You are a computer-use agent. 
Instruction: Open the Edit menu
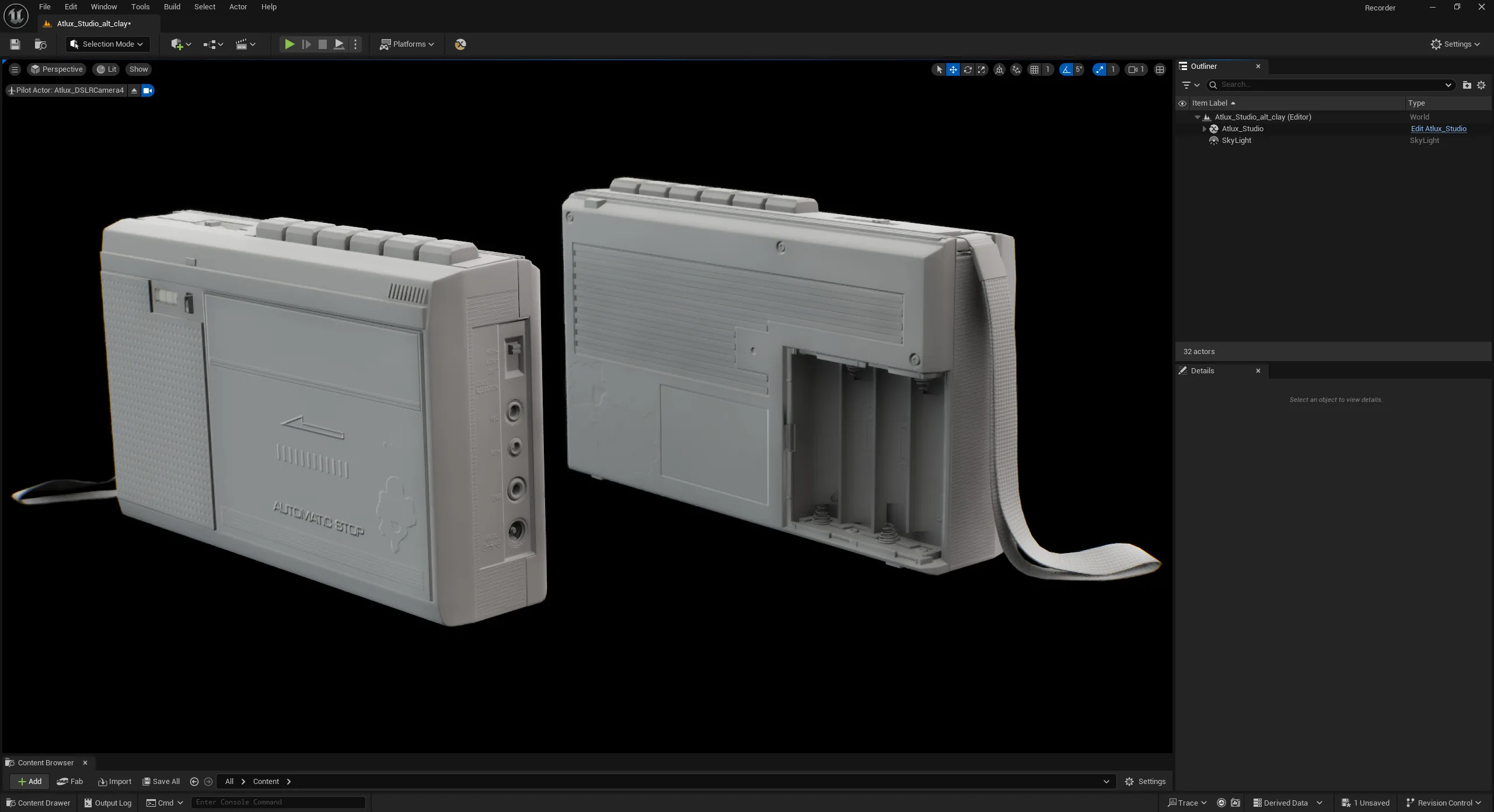(x=71, y=7)
